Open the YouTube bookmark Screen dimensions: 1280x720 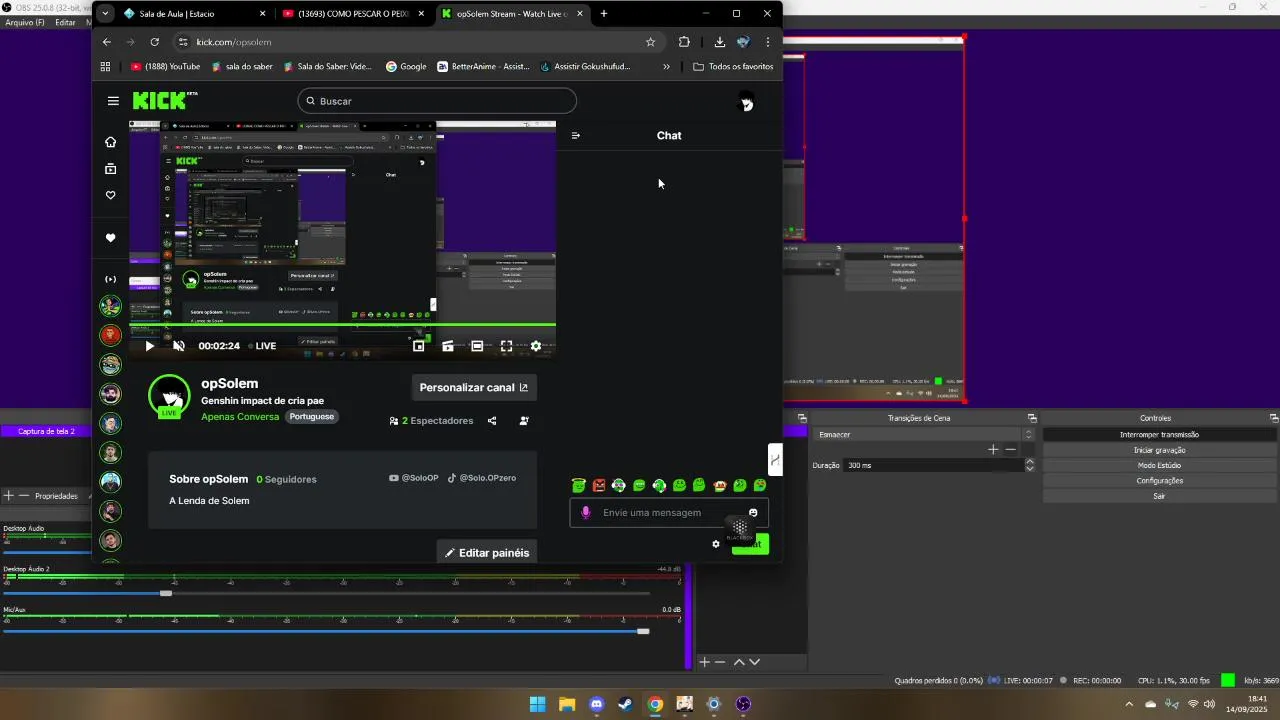(x=165, y=67)
